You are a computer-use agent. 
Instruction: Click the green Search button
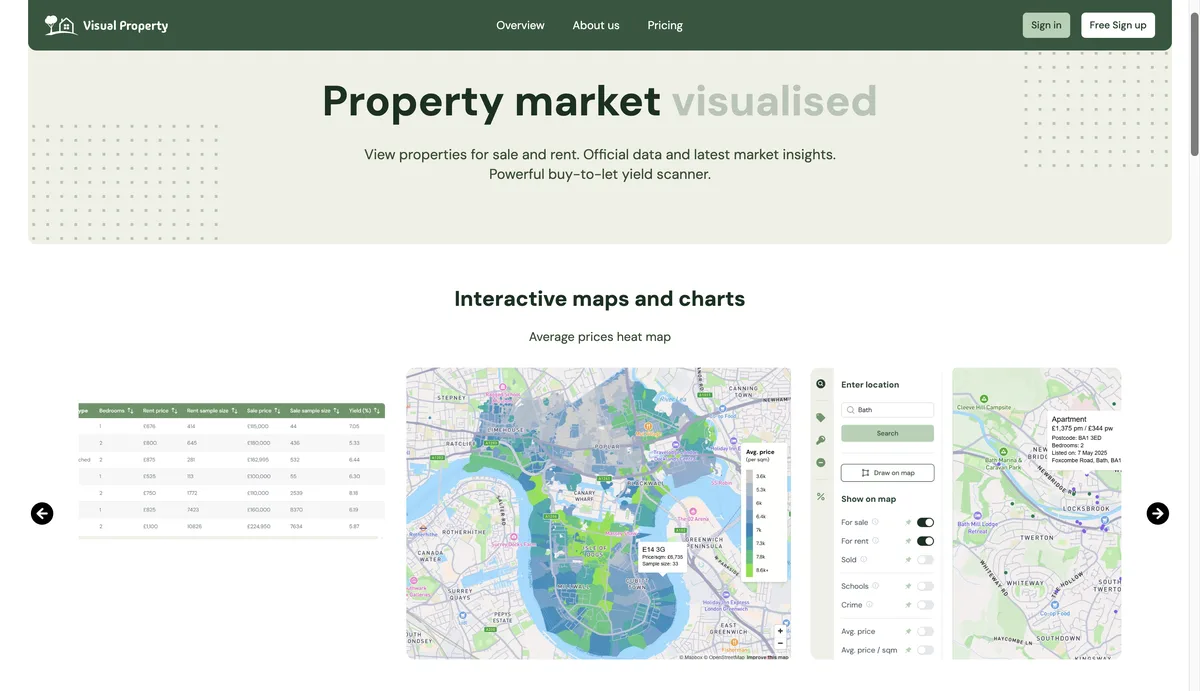coord(887,433)
